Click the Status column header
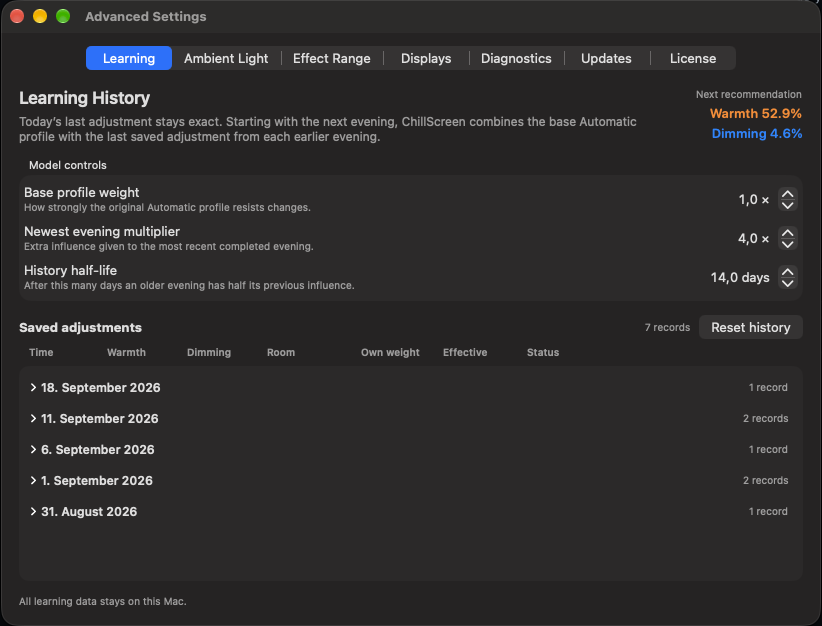 tap(543, 352)
